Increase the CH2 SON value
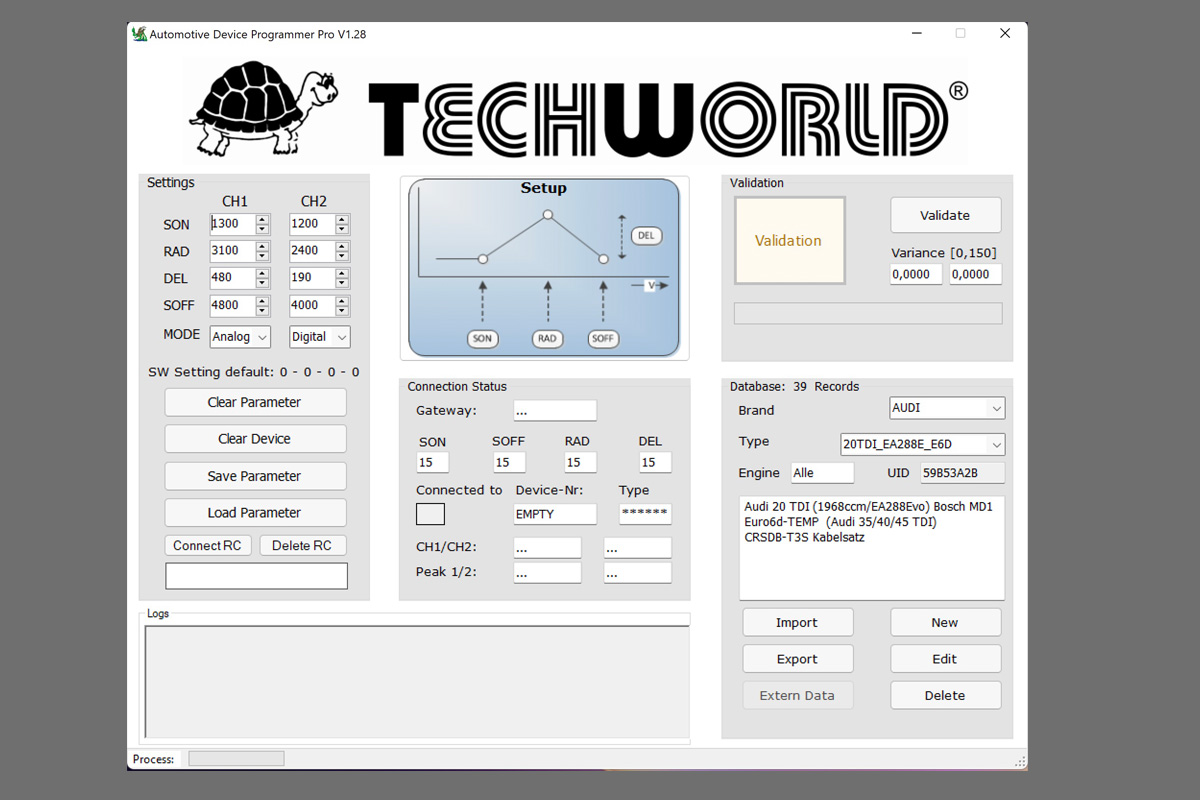This screenshot has width=1200, height=800. point(342,219)
